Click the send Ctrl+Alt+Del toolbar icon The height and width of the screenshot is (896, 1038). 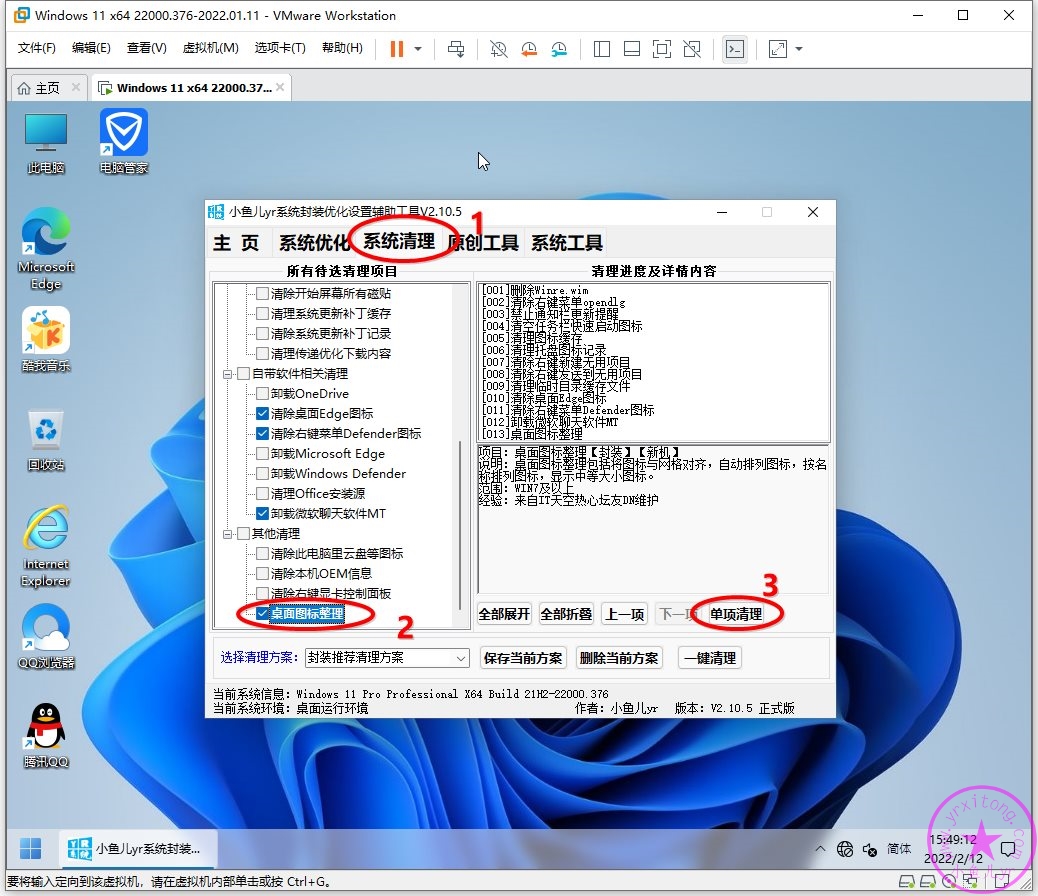pyautogui.click(x=456, y=49)
